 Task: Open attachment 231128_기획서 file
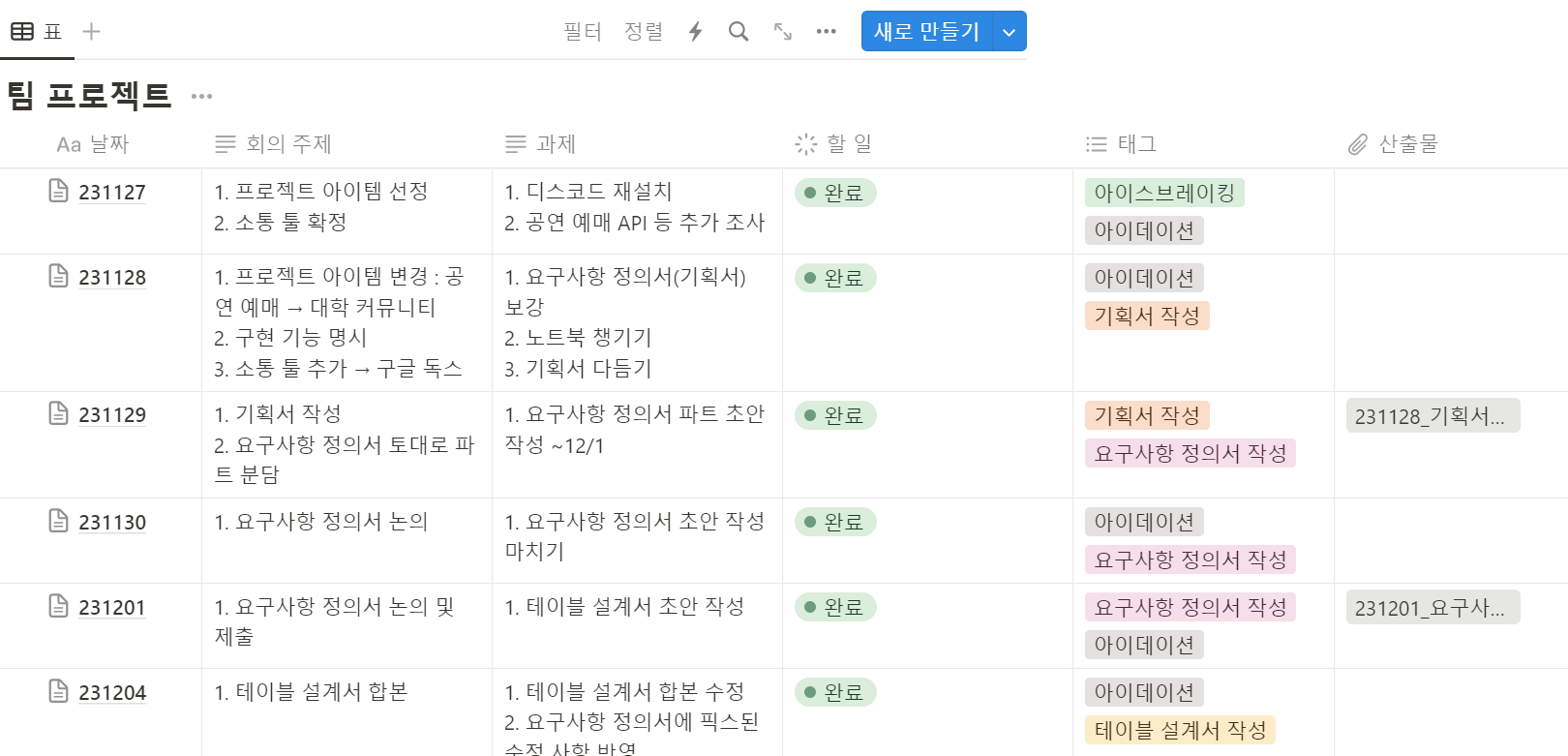[1432, 416]
